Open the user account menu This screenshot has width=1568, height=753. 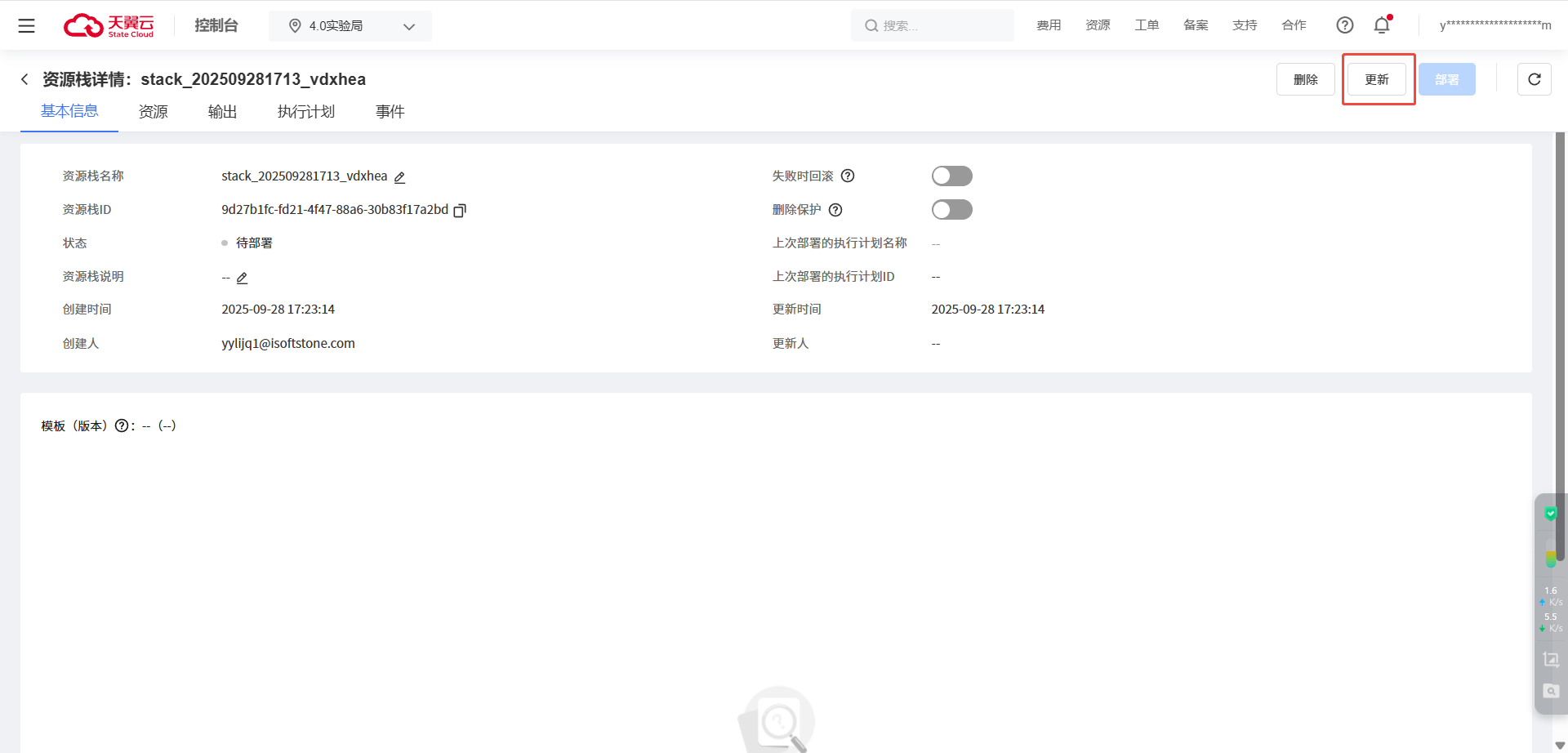(1495, 25)
